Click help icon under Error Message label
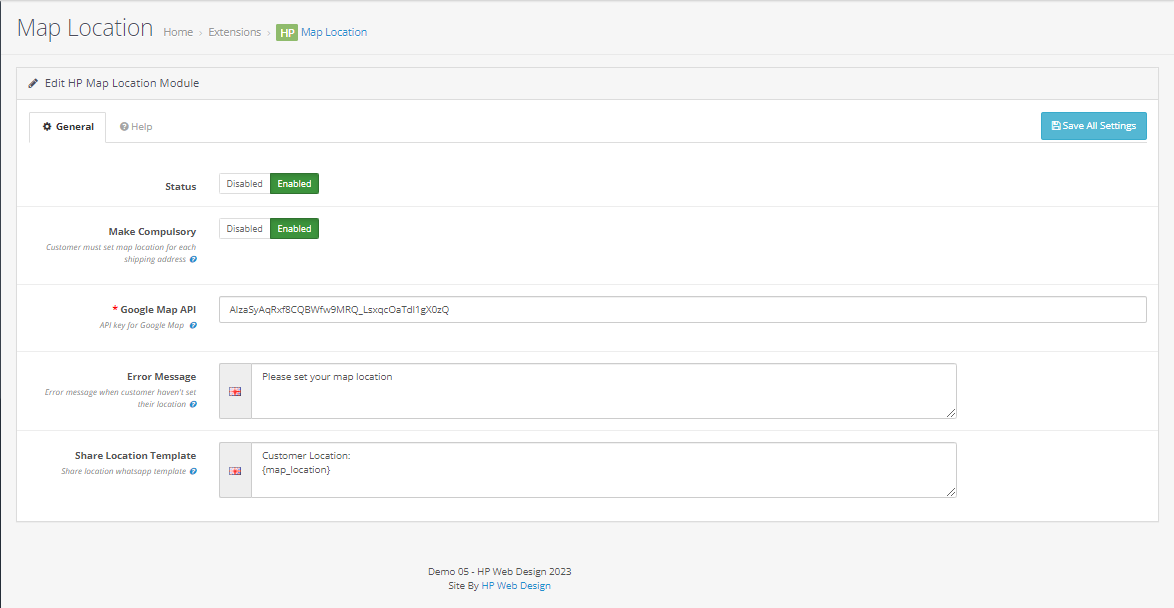 (x=193, y=404)
